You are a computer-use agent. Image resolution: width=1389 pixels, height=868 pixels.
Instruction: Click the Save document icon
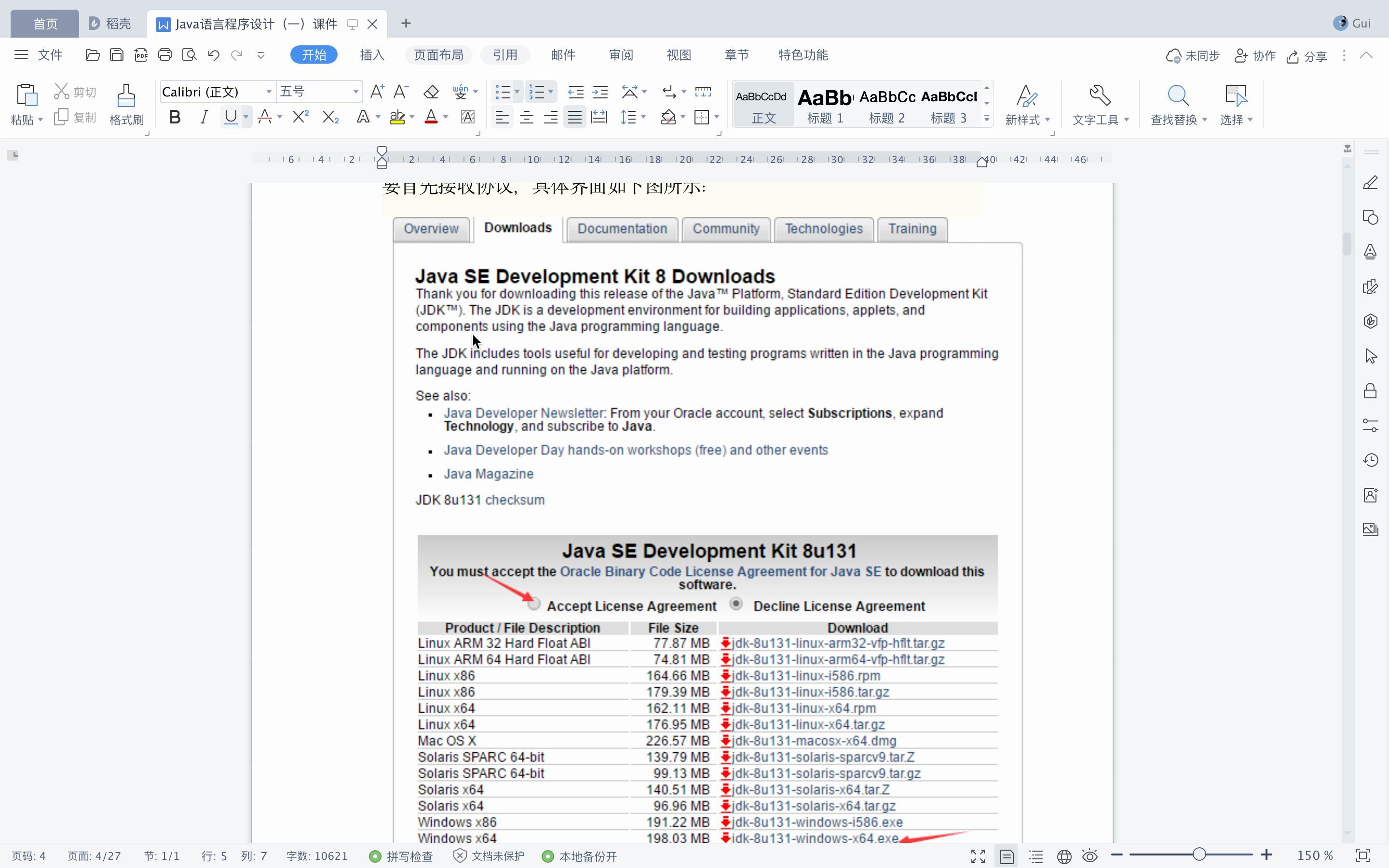[x=117, y=55]
